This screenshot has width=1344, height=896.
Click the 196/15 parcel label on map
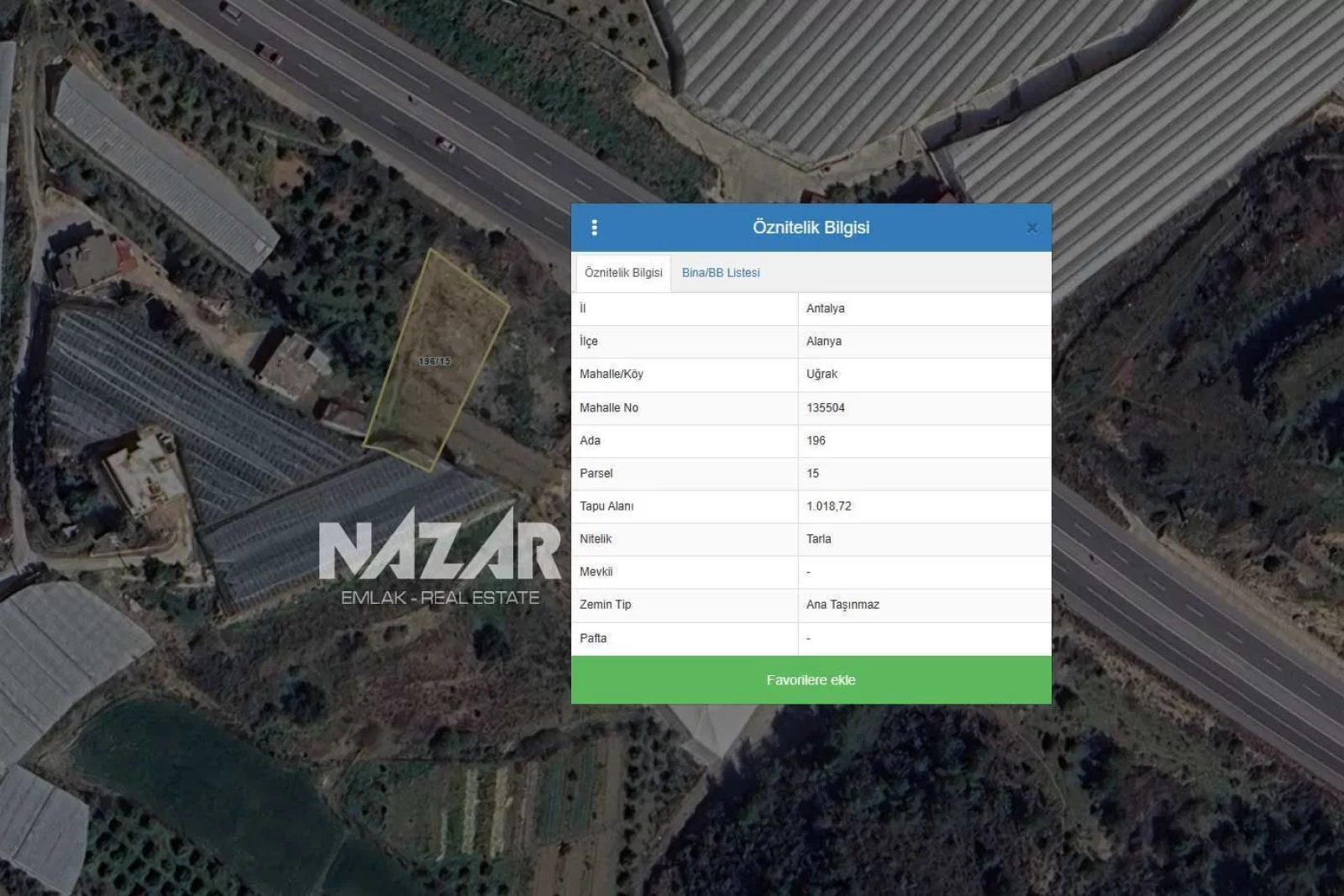[x=434, y=361]
